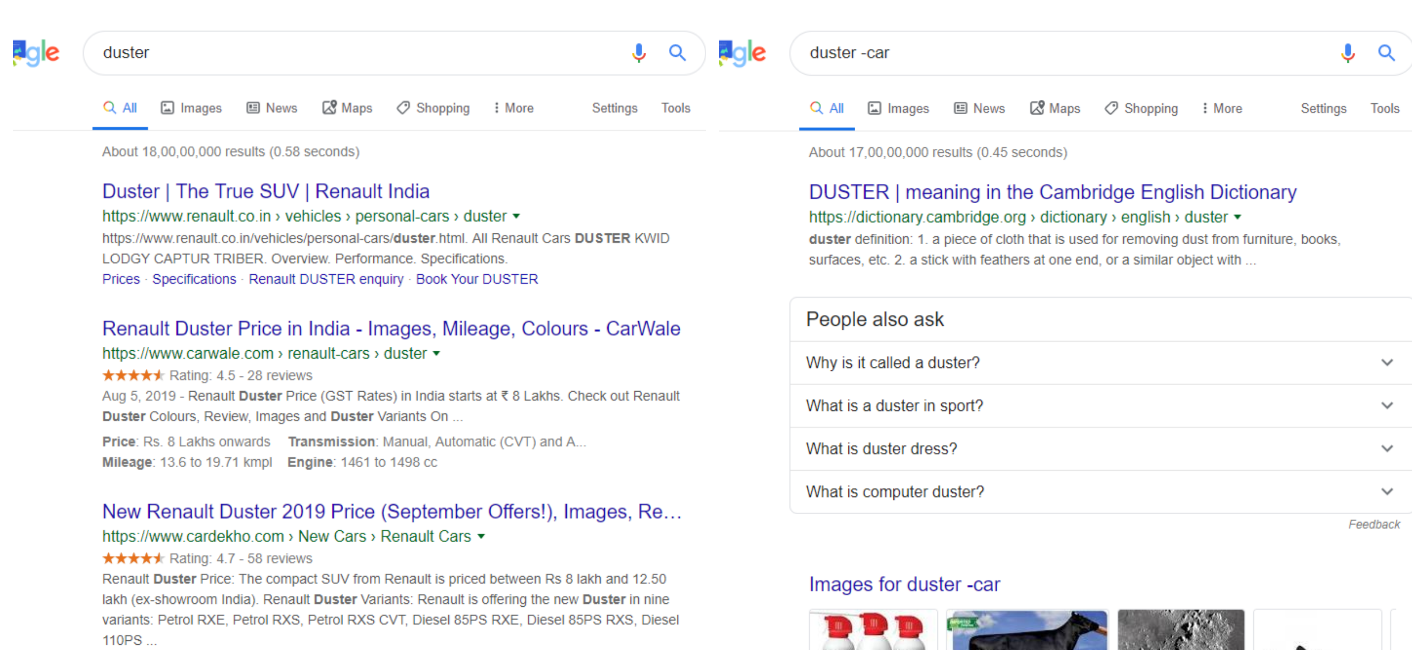Select All tab in right 'duster -car' results
Screen dimensions: 1425x663
[827, 109]
